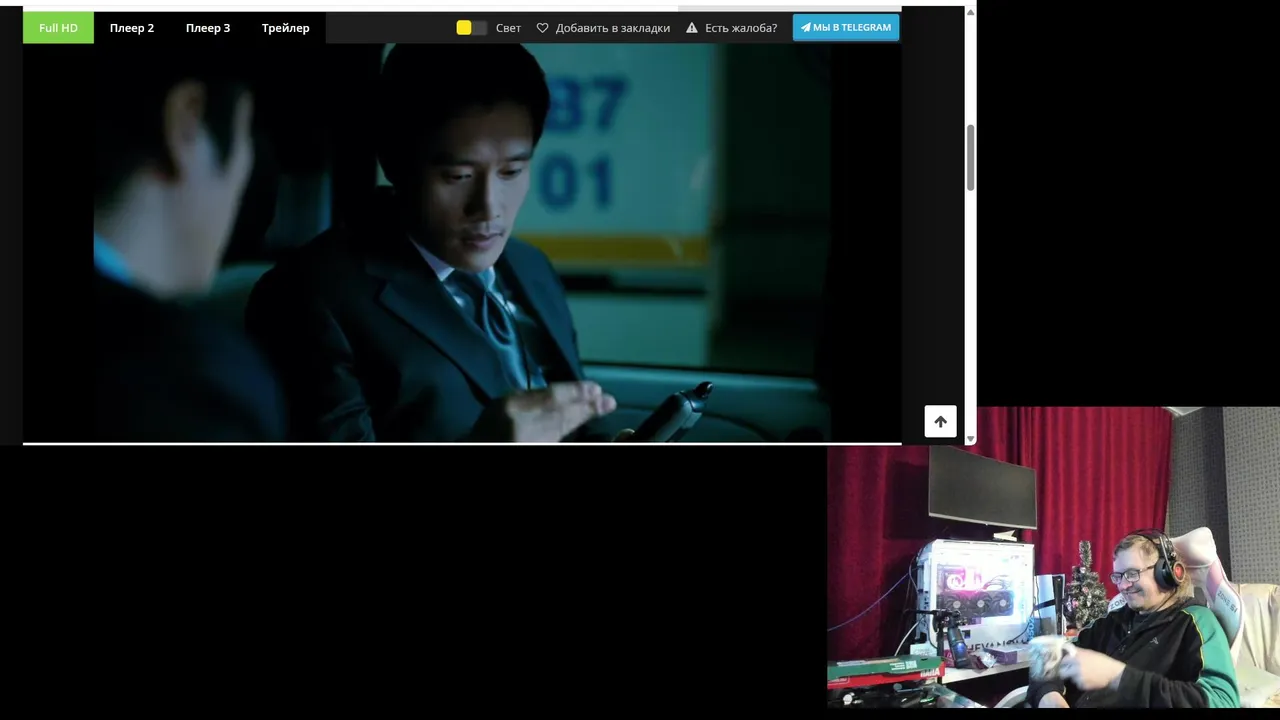Click the scroll-to-top arrow button
The height and width of the screenshot is (720, 1280).
[x=940, y=421]
